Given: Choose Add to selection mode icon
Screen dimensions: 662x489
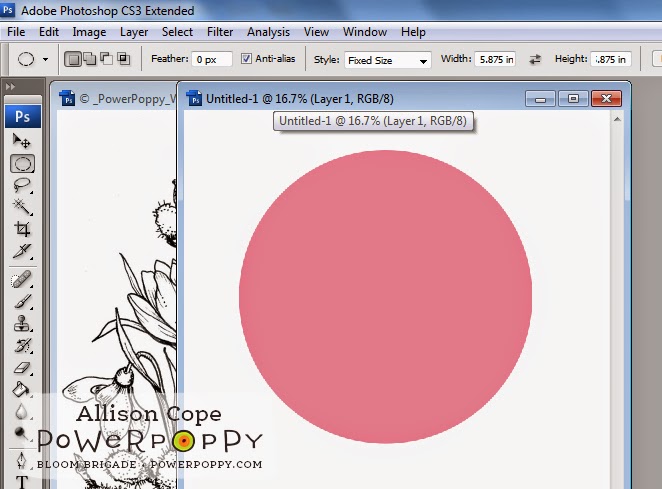Looking at the screenshot, I should click(x=90, y=59).
